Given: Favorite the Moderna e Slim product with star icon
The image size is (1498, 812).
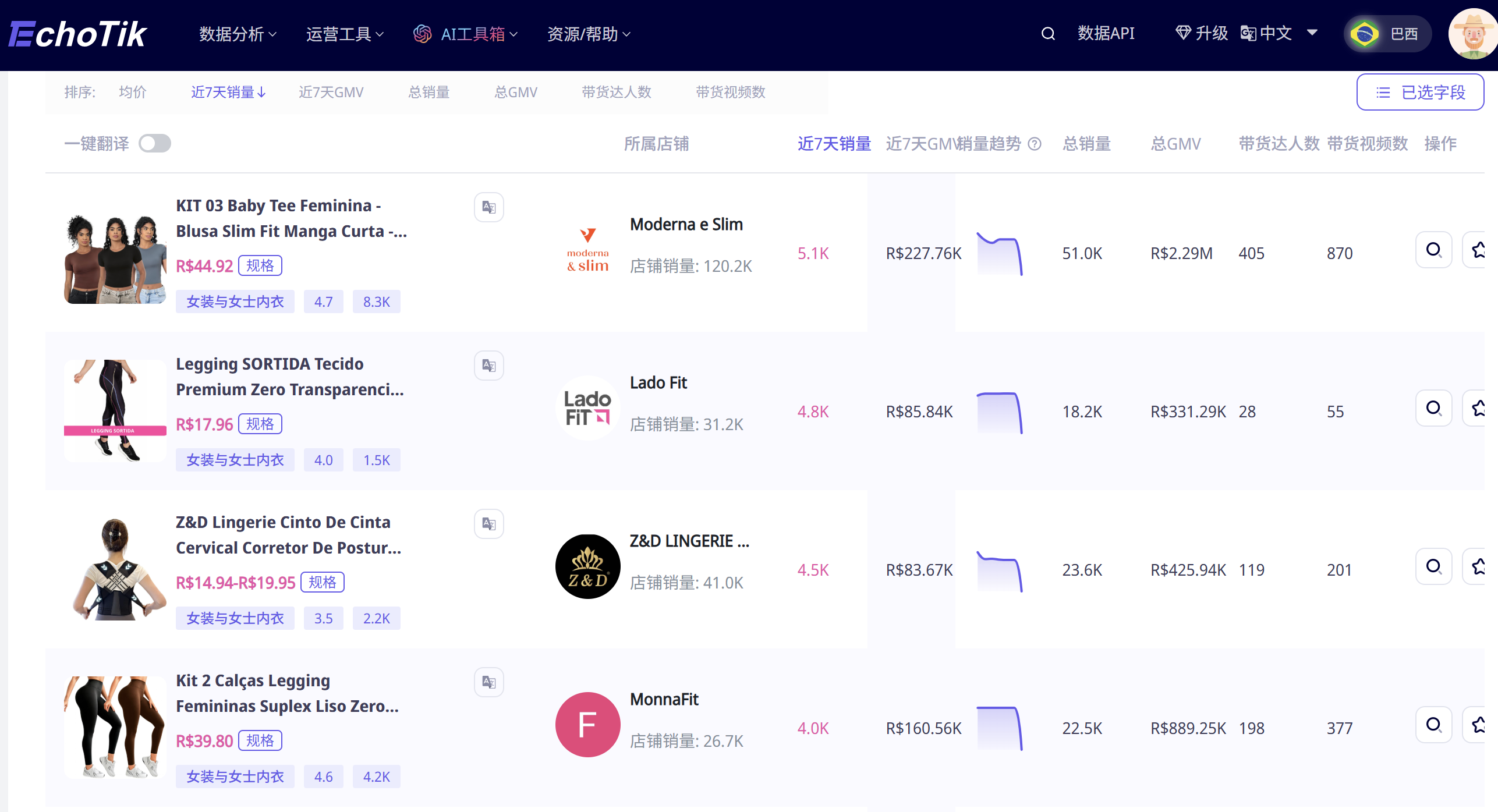Looking at the screenshot, I should point(1479,250).
